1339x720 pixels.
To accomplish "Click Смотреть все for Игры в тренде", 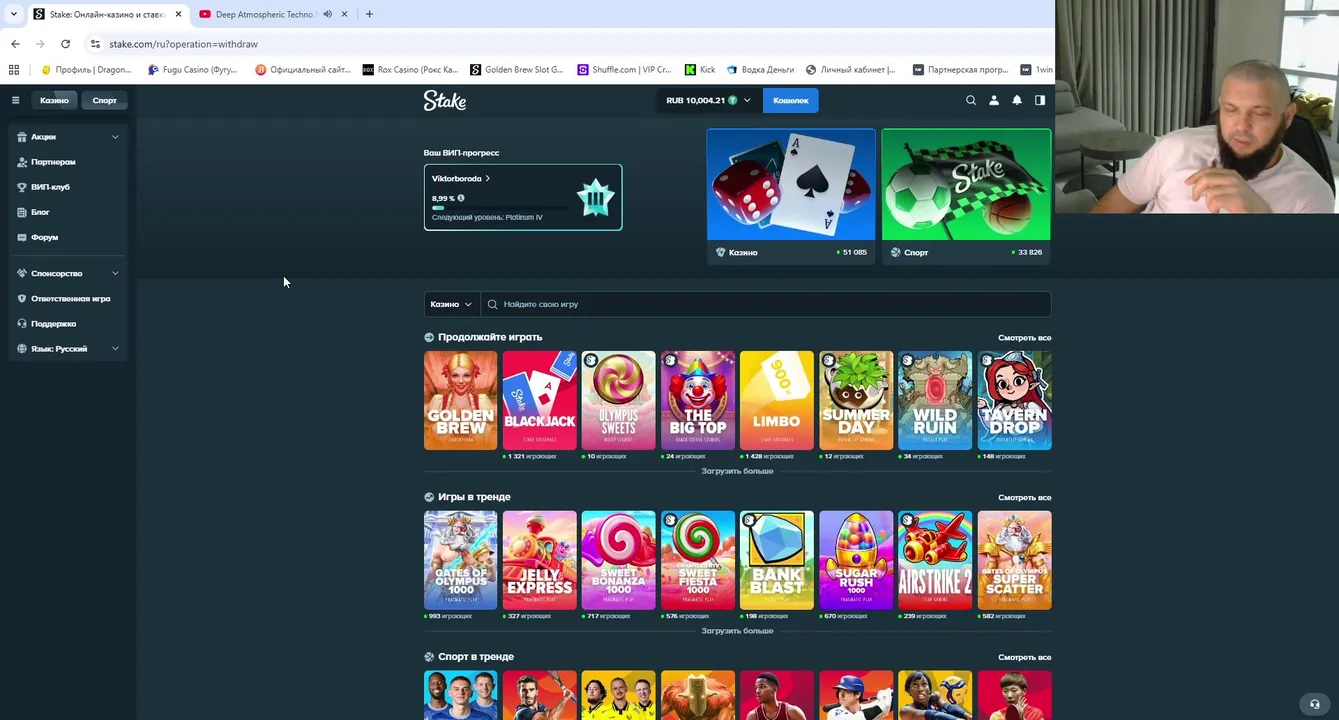I will click(1024, 498).
